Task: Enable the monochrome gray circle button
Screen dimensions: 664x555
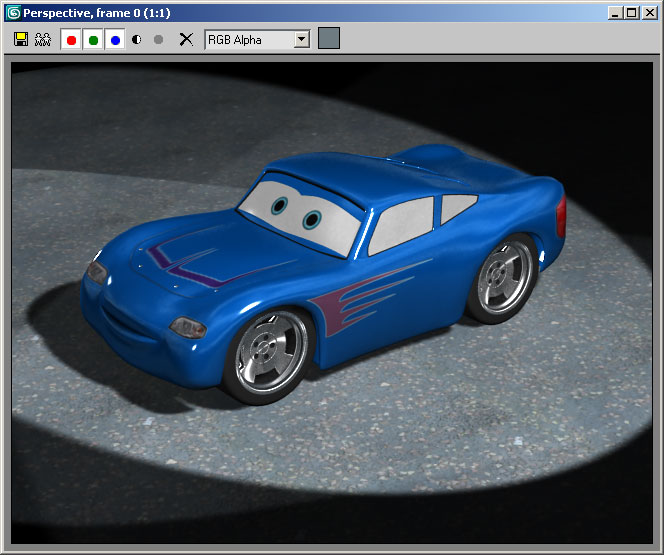Action: (158, 40)
